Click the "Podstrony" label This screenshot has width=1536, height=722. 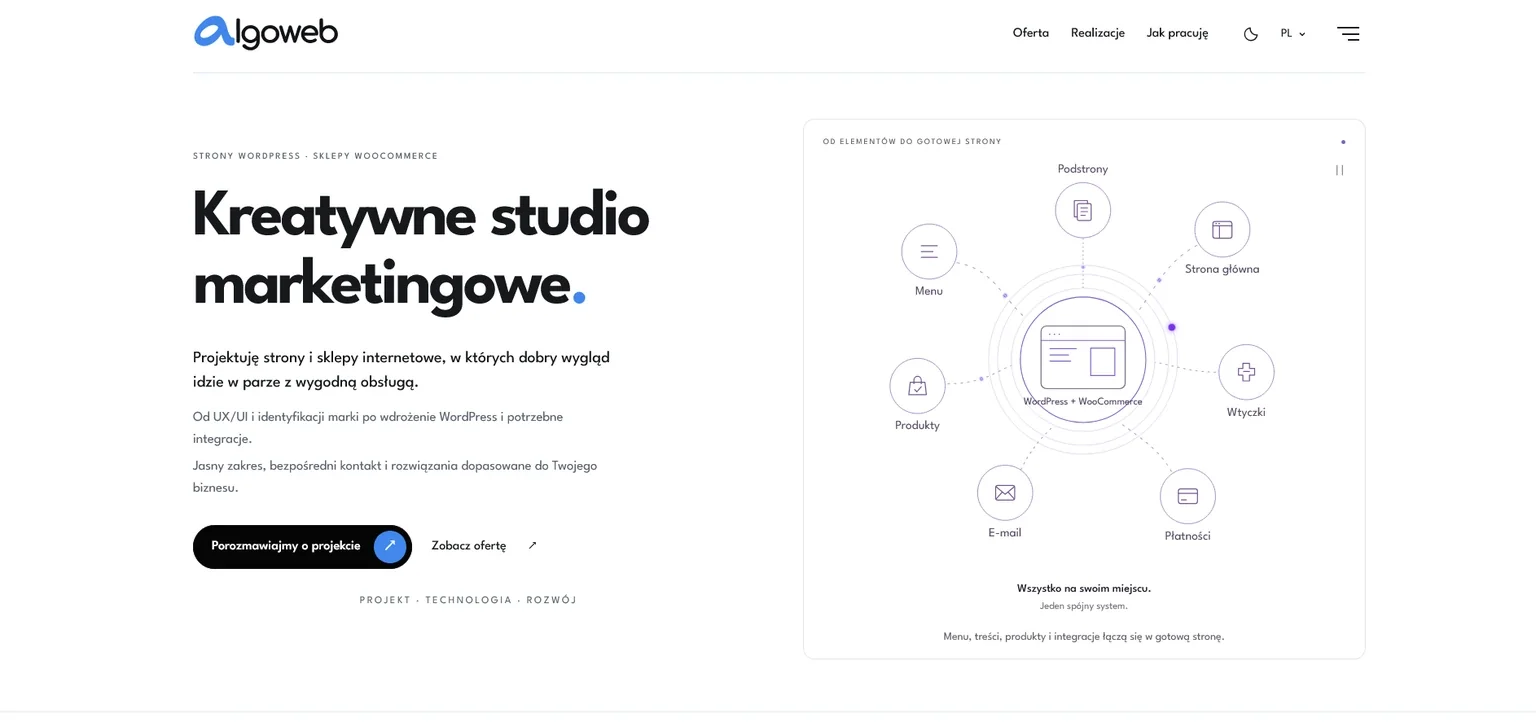coord(1083,169)
